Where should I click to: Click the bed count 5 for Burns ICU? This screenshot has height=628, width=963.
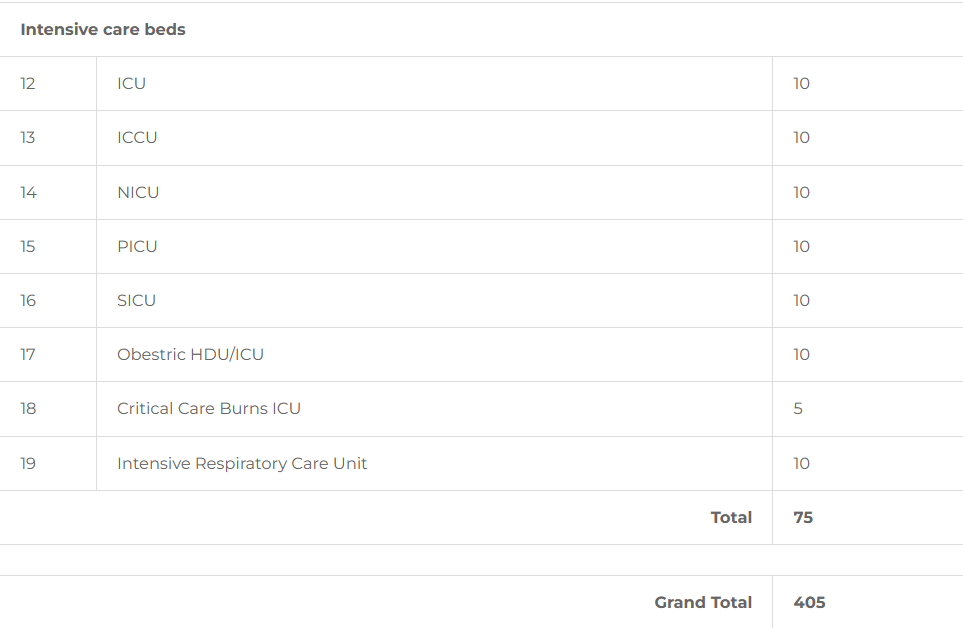(798, 408)
